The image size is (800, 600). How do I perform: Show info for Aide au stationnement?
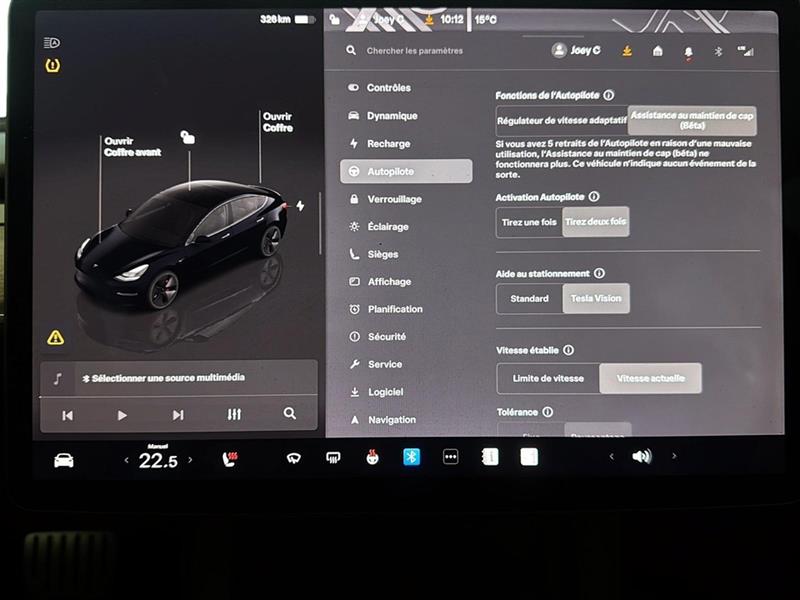point(599,273)
